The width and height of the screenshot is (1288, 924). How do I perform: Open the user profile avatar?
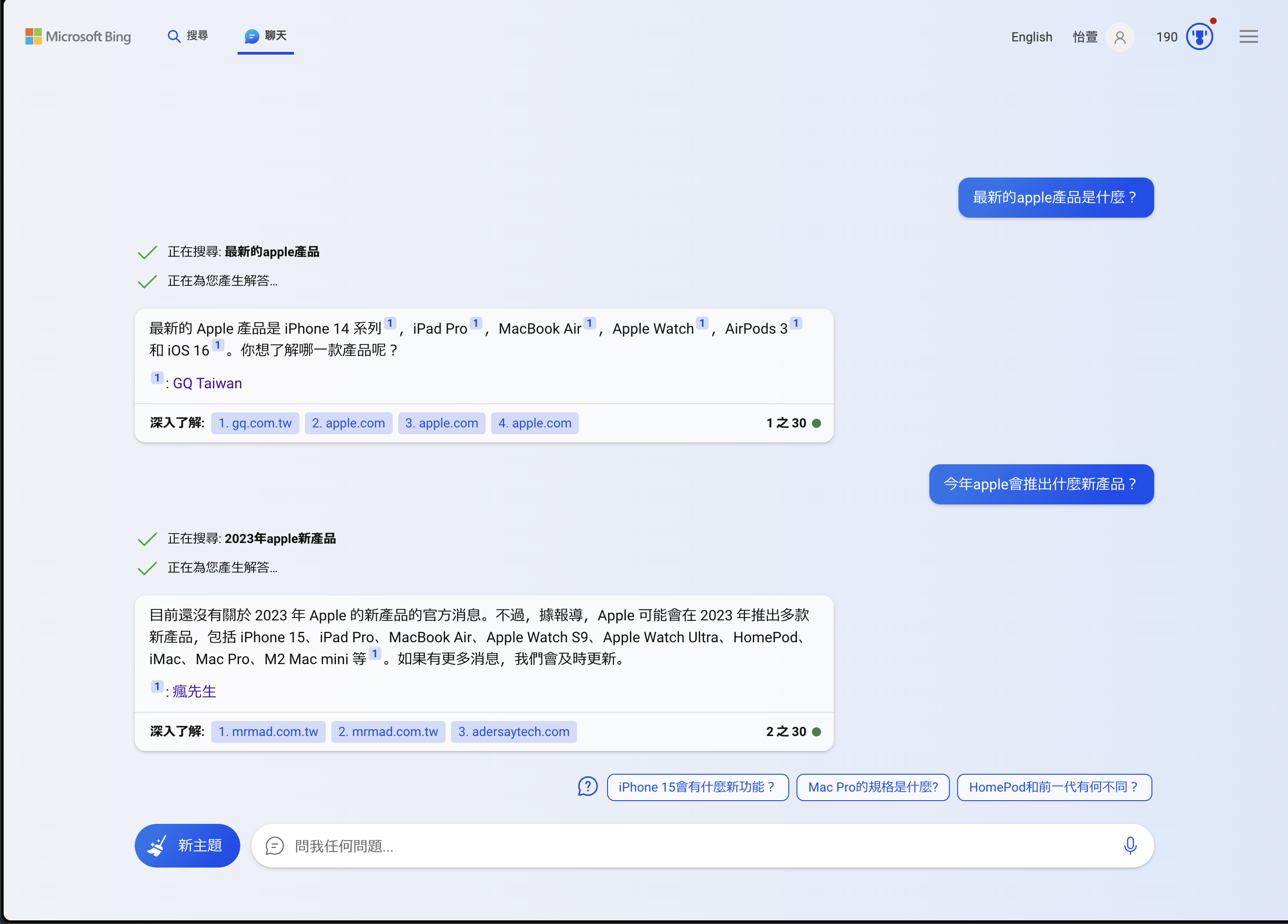pyautogui.click(x=1119, y=36)
